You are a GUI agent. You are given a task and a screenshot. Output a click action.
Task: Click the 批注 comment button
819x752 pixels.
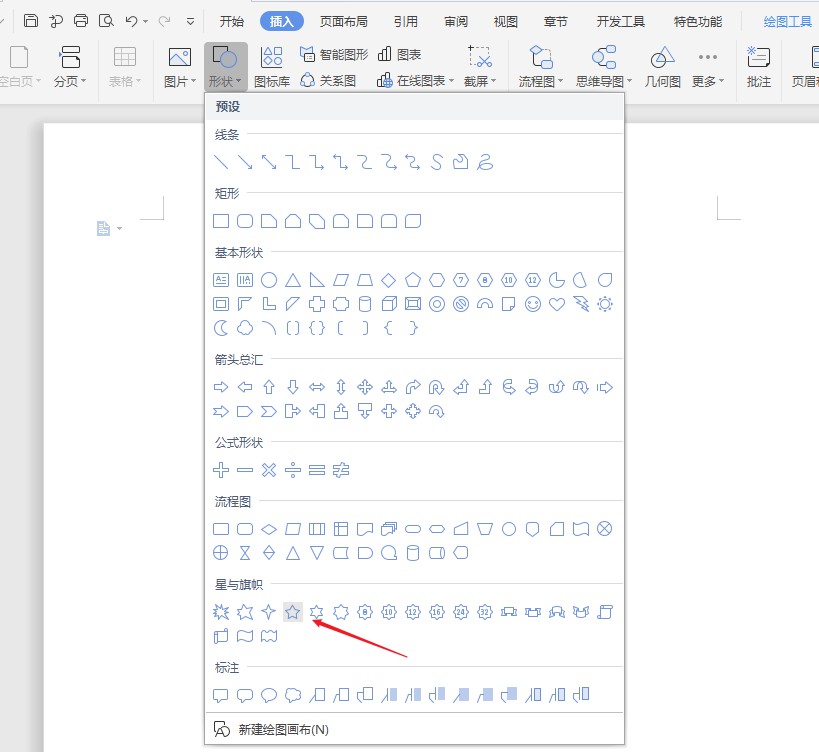click(759, 66)
